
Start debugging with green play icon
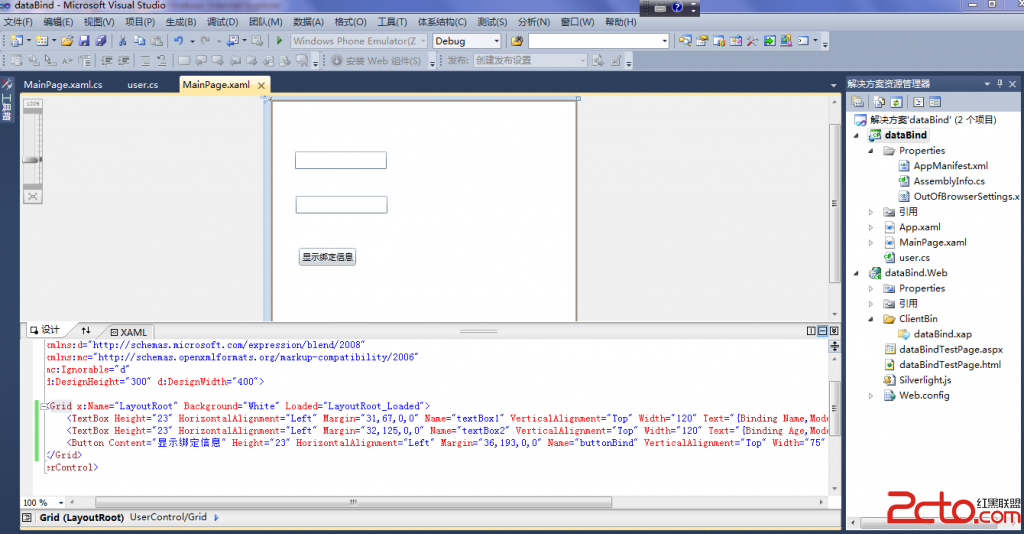(x=279, y=41)
